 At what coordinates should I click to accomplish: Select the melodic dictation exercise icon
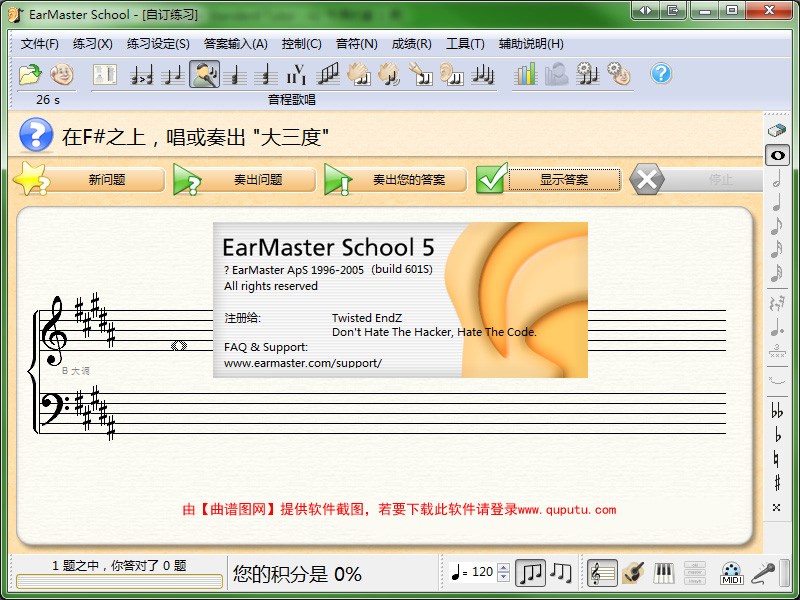coord(482,75)
